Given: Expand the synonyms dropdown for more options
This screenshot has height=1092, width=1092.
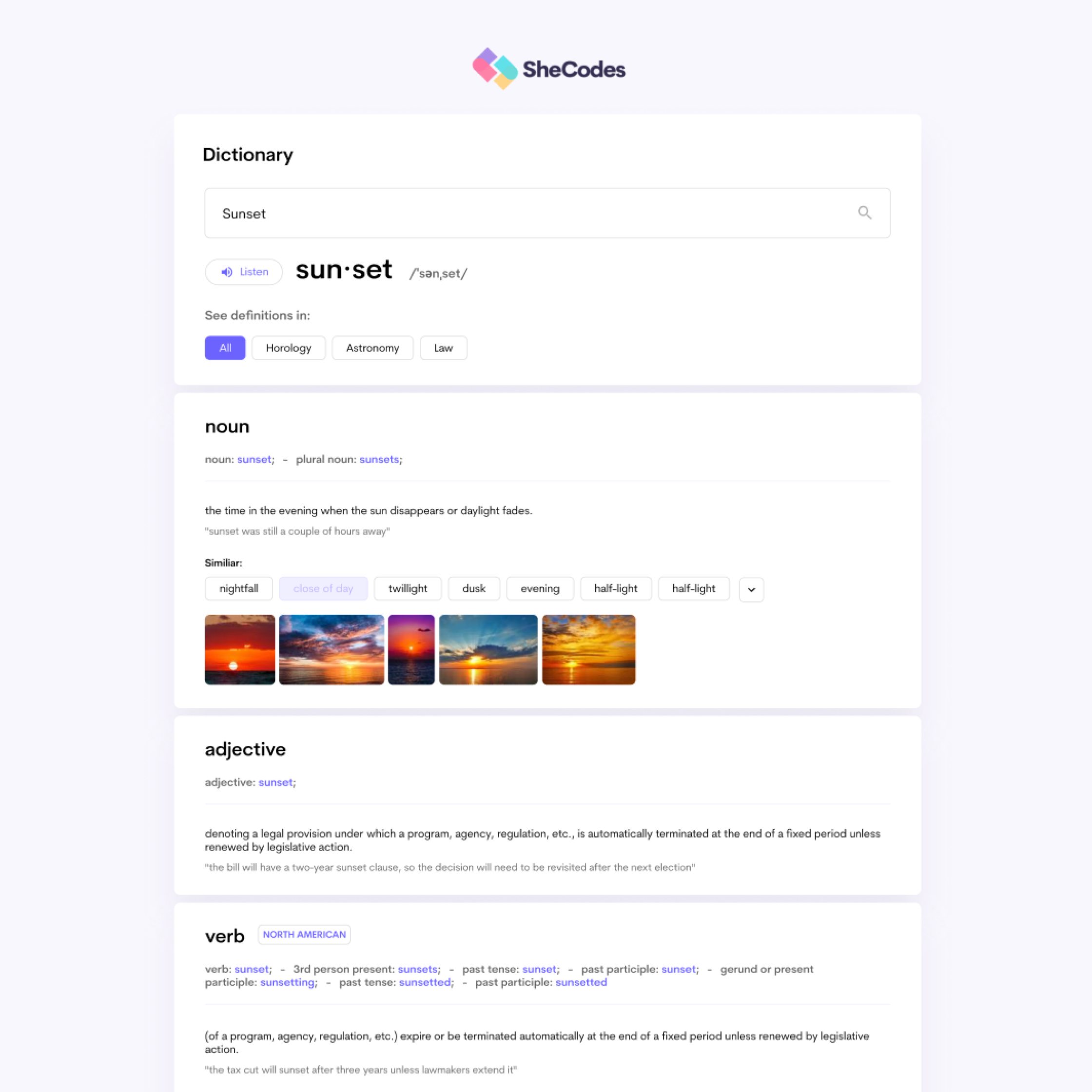Looking at the screenshot, I should 752,588.
